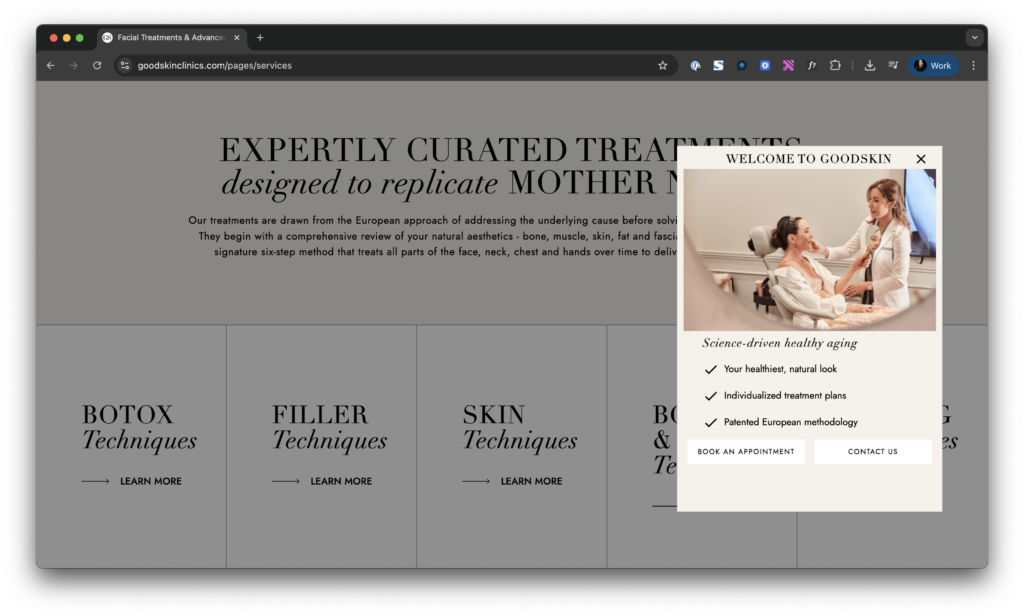
Task: Go back using the back arrow icon
Action: point(50,65)
